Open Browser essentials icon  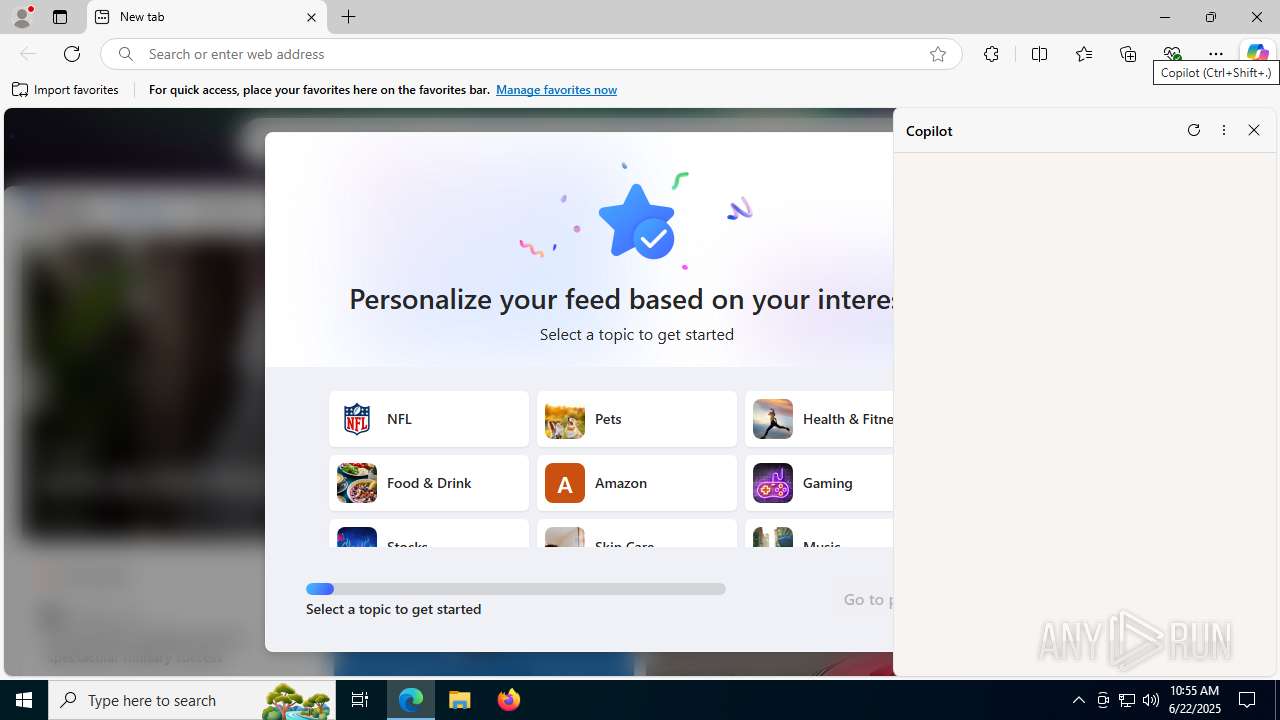point(1172,54)
